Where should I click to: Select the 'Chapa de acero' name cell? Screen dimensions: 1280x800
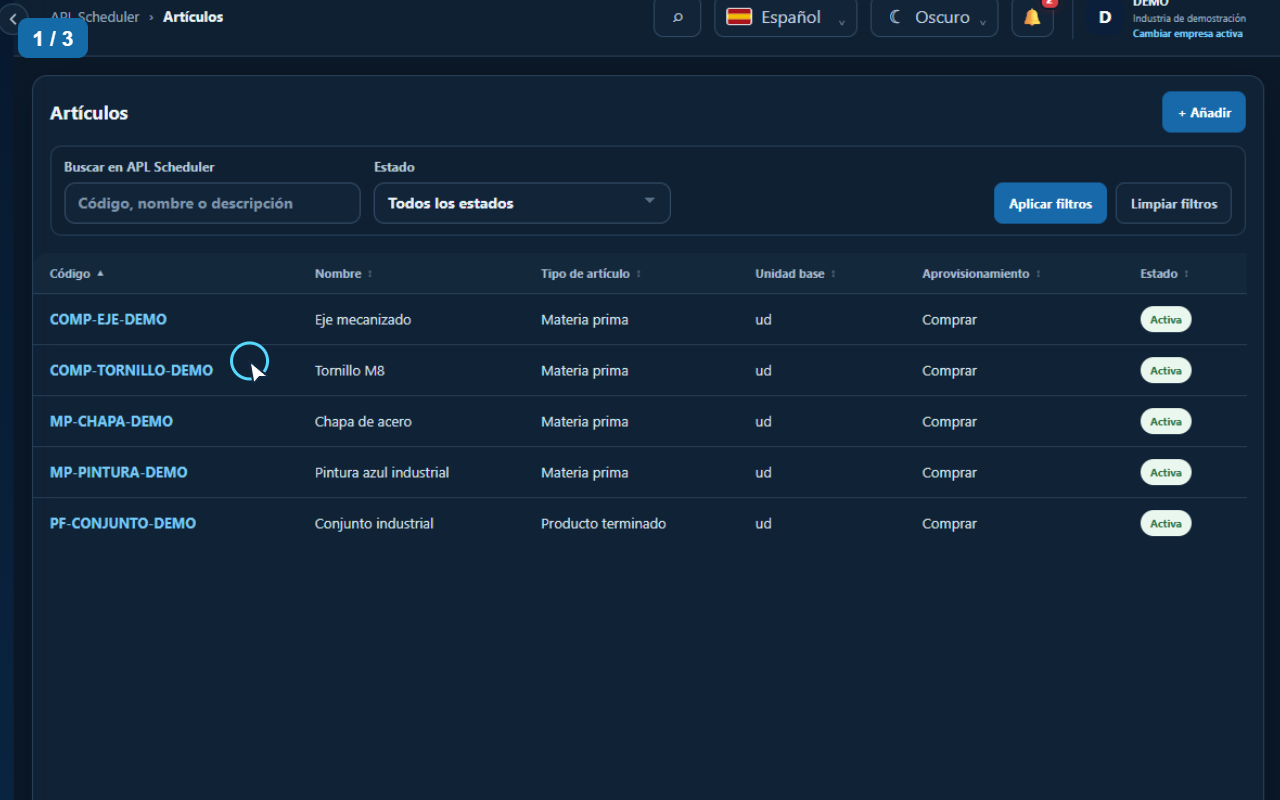tap(363, 422)
